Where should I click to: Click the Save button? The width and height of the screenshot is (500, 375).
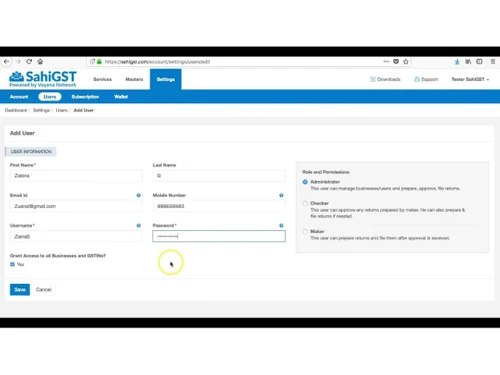[20, 290]
